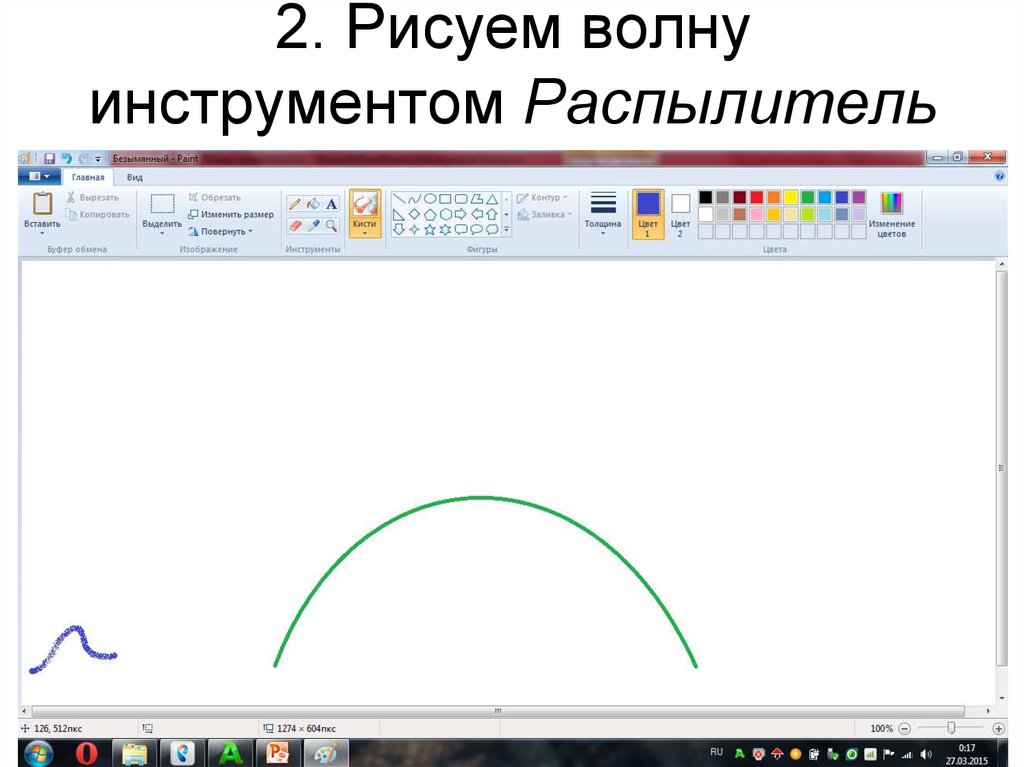This screenshot has height=767, width=1024.
Task: Switch to the Вид ribbon tab
Action: click(x=133, y=176)
